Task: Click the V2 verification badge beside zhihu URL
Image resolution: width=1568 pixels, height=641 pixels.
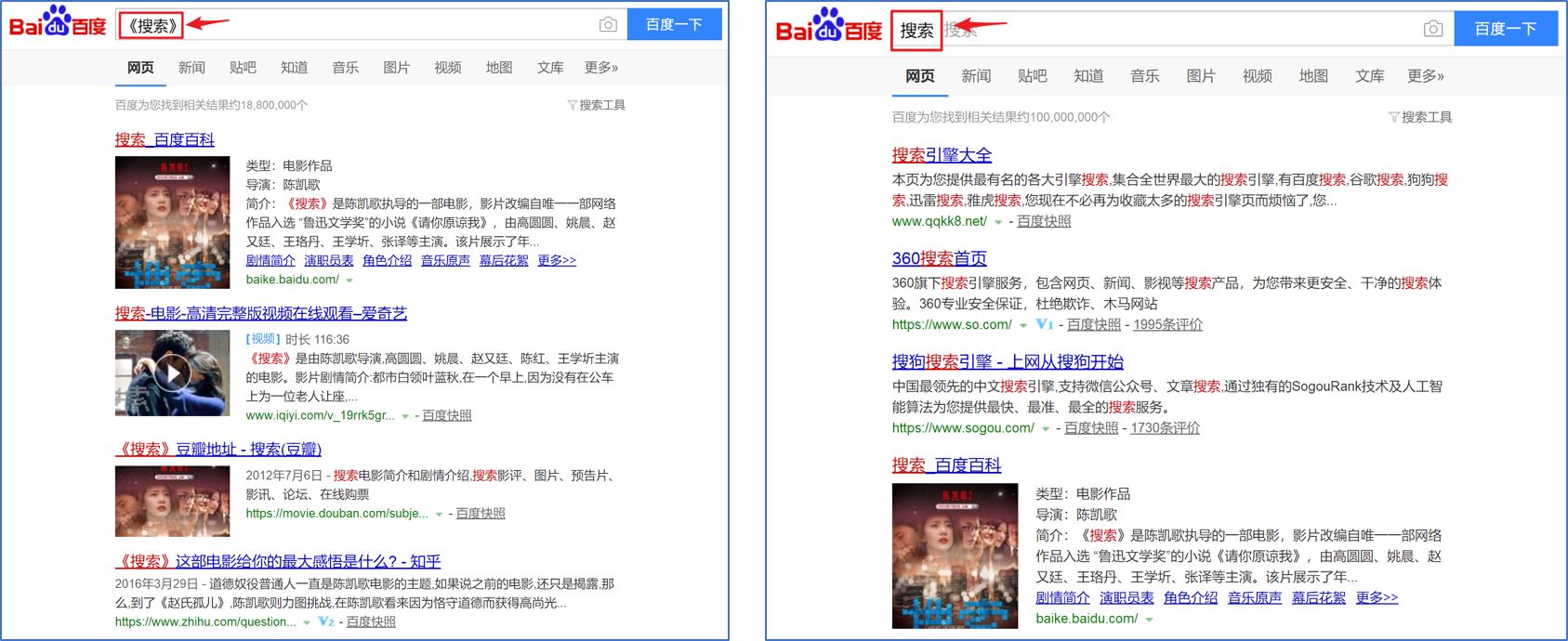Action: click(325, 621)
